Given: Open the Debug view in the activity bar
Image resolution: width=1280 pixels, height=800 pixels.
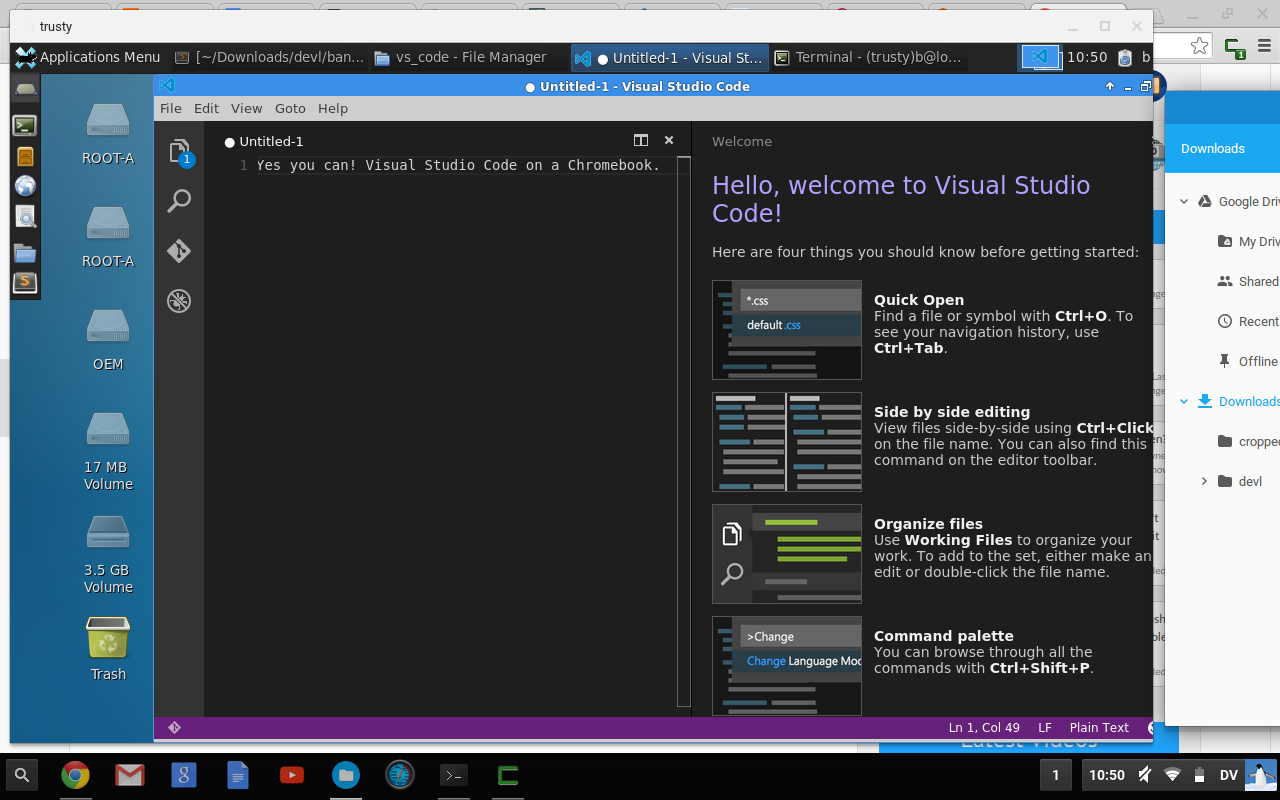Looking at the screenshot, I should click(179, 301).
